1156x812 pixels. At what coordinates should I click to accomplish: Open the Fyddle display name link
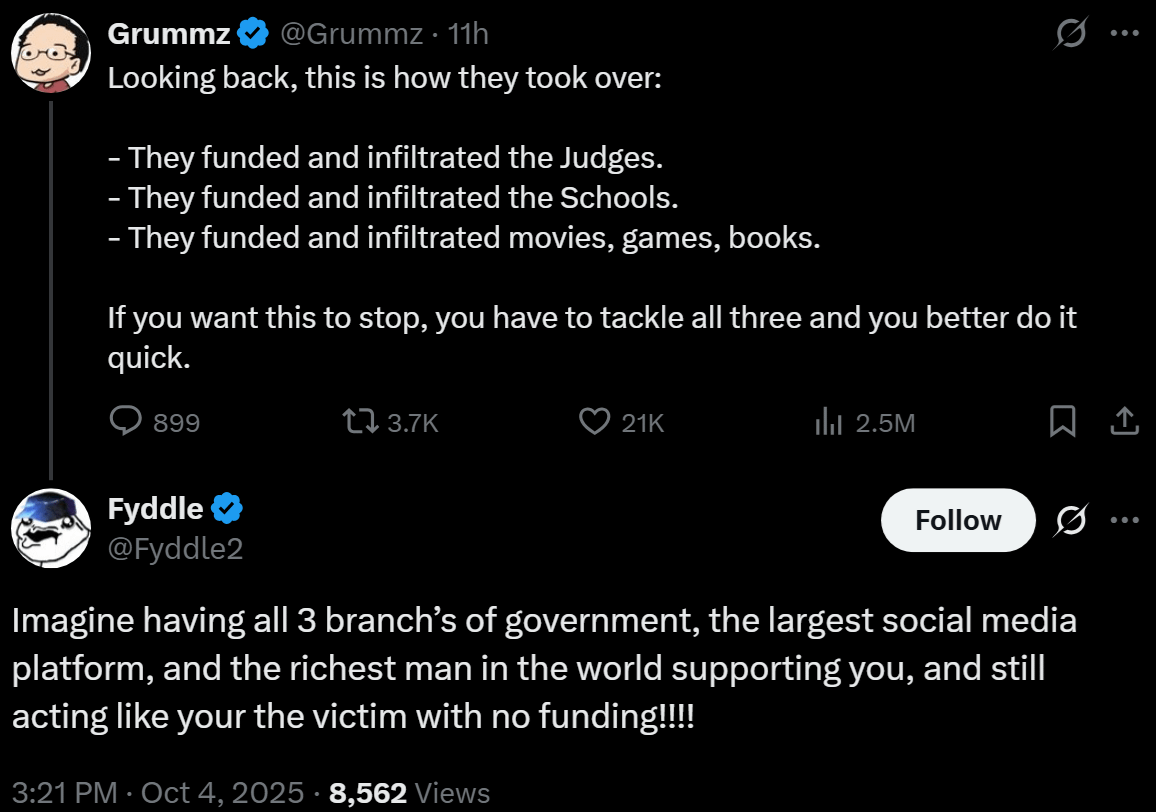[155, 509]
